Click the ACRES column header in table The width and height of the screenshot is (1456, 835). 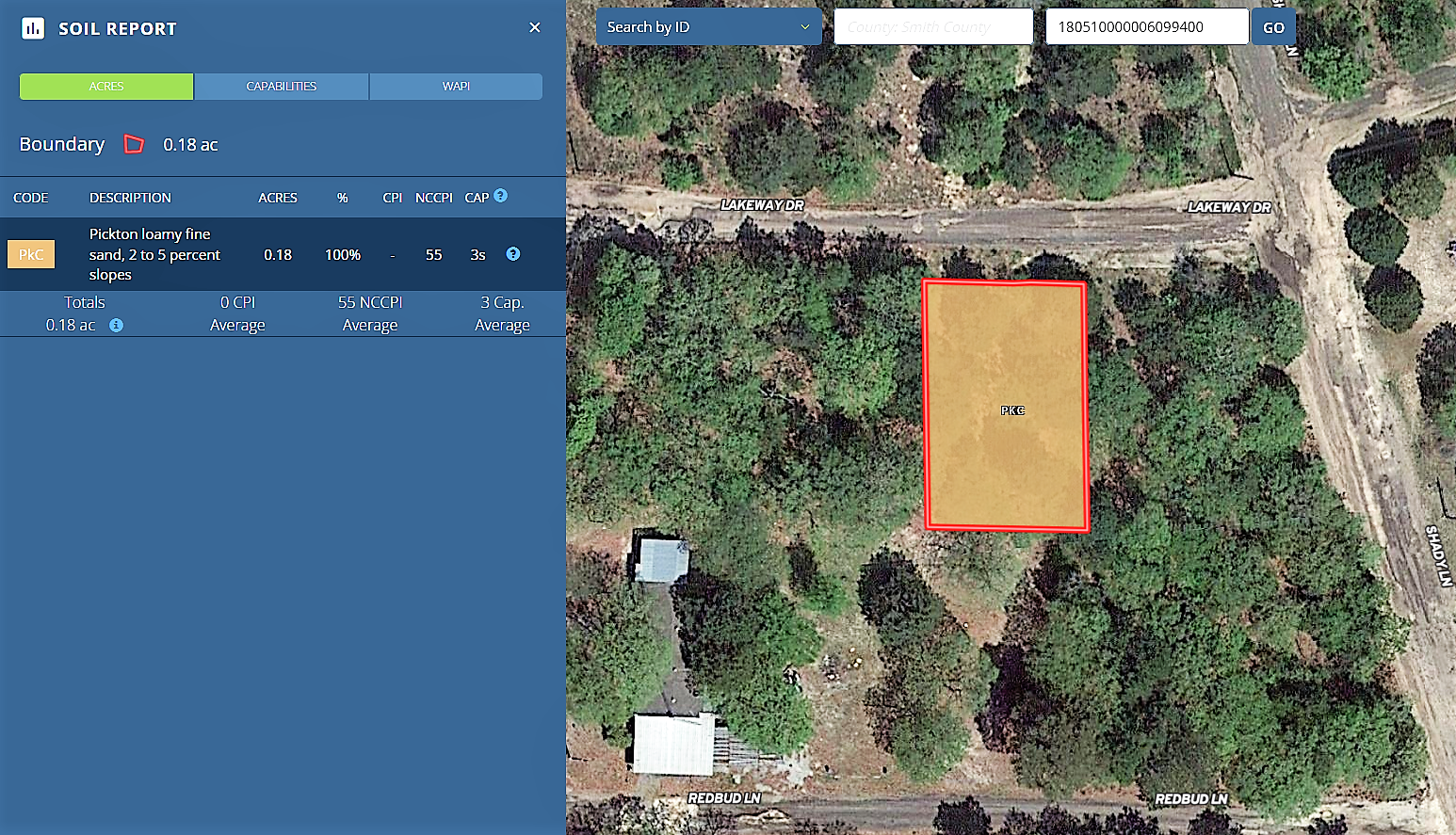pos(278,198)
